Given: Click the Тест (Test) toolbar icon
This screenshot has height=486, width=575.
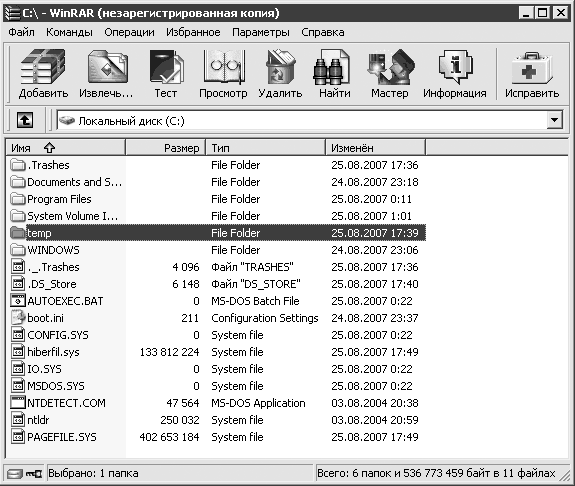Looking at the screenshot, I should click(166, 67).
